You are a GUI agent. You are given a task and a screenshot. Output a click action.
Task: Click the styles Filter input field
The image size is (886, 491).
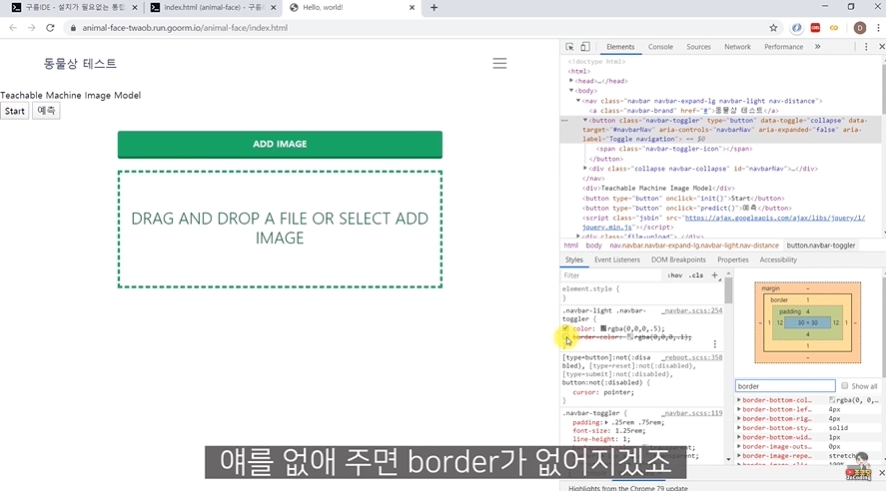click(x=611, y=275)
